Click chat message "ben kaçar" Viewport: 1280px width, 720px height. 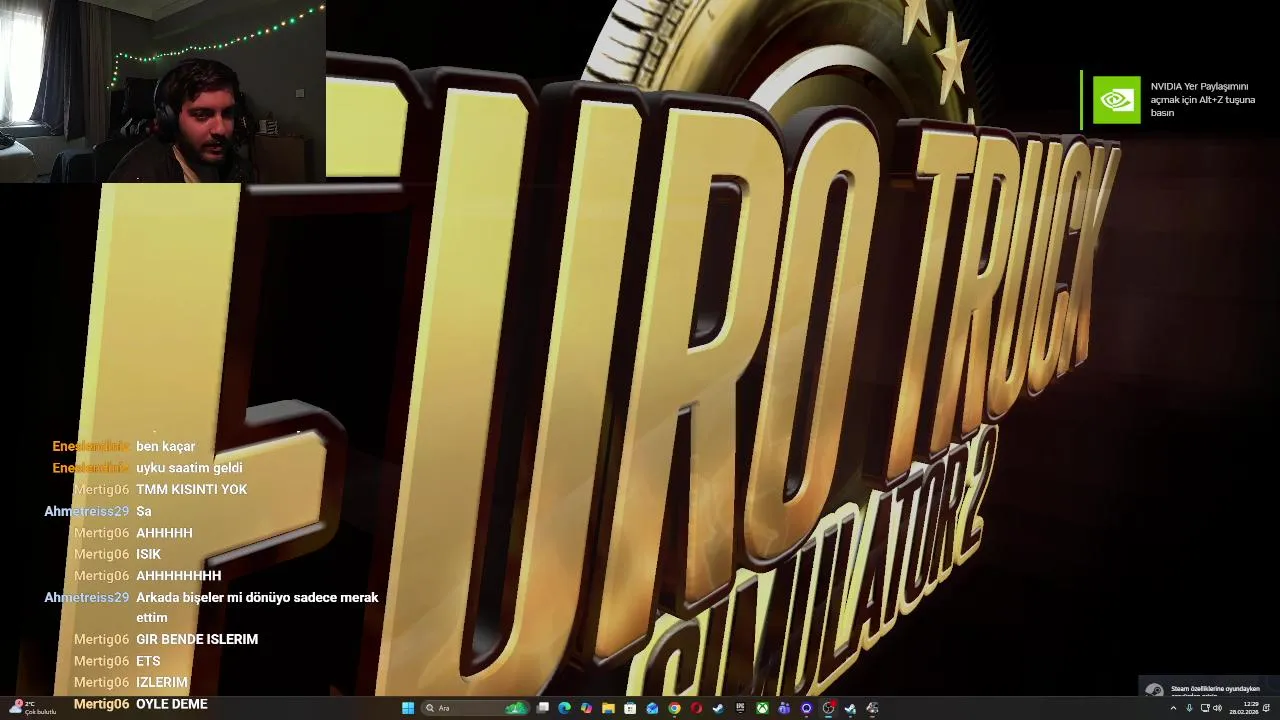coord(166,446)
